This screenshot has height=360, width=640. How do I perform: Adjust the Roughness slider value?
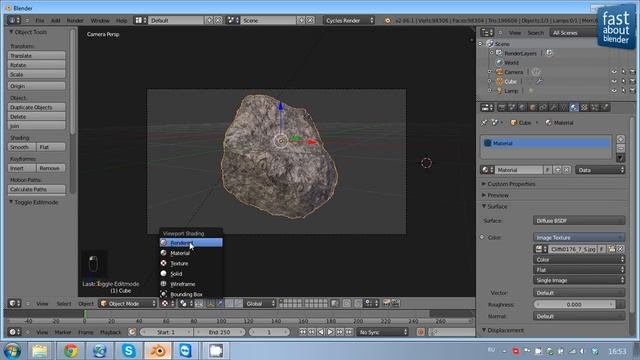click(x=574, y=304)
